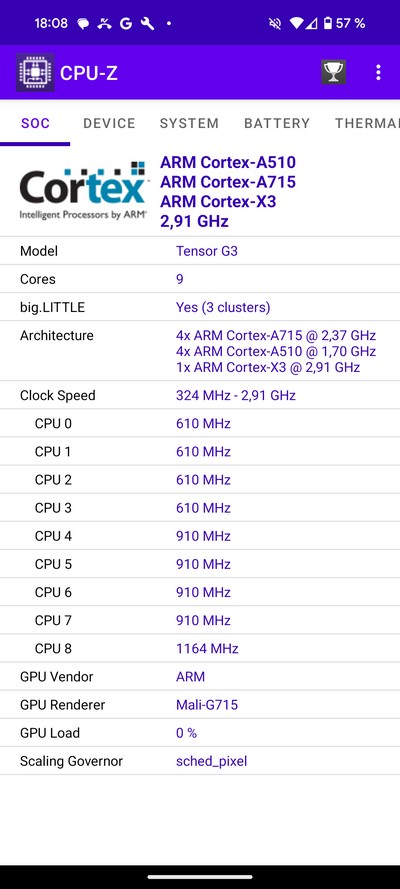Tap the wrench icon in status bar
The width and height of the screenshot is (400, 889).
147,23
